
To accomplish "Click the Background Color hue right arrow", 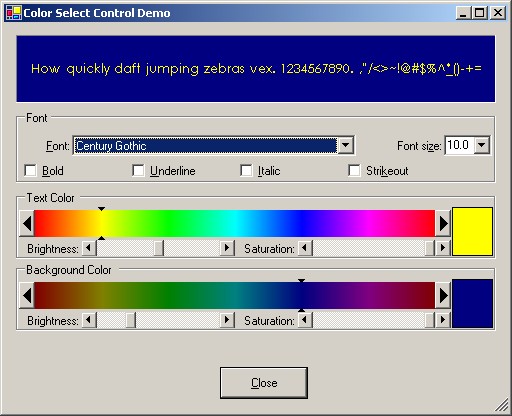I will (443, 295).
